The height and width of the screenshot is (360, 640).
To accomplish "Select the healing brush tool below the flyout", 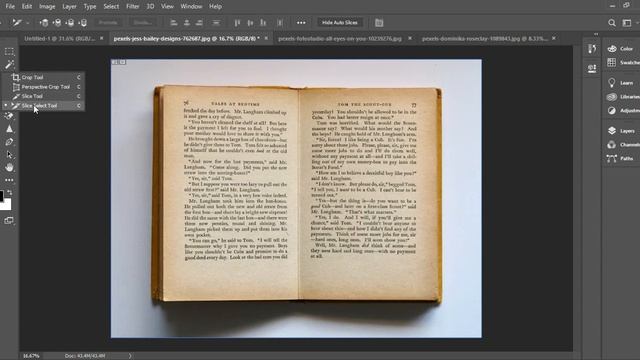I will point(9,116).
